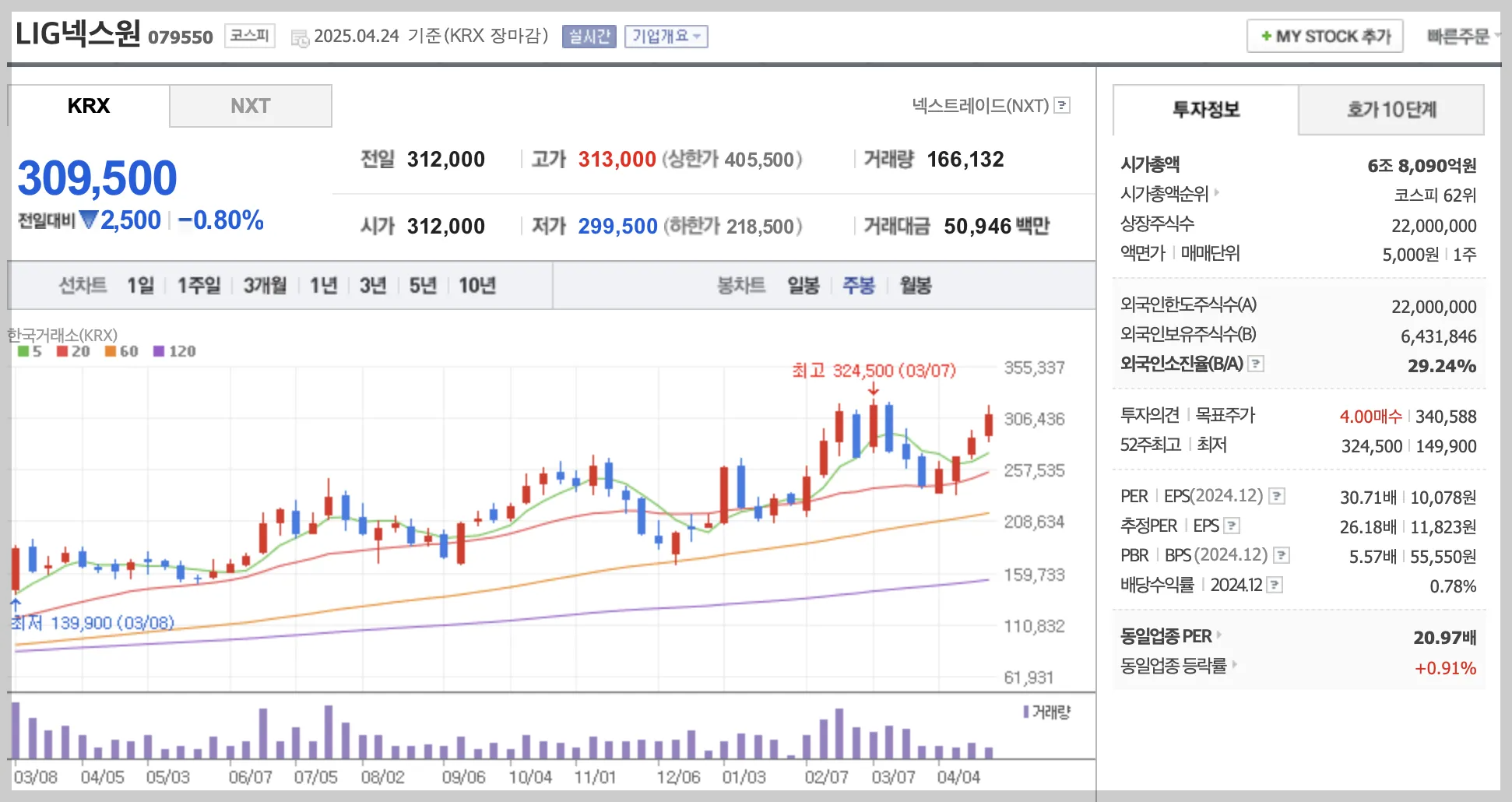1512x802 pixels.
Task: Click the 거래량 value 166,132
Action: click(x=965, y=160)
